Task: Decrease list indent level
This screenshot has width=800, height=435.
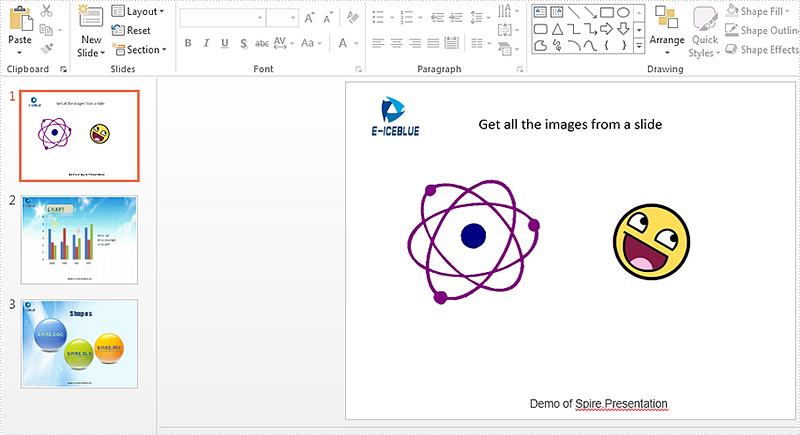Action: pyautogui.click(x=437, y=18)
